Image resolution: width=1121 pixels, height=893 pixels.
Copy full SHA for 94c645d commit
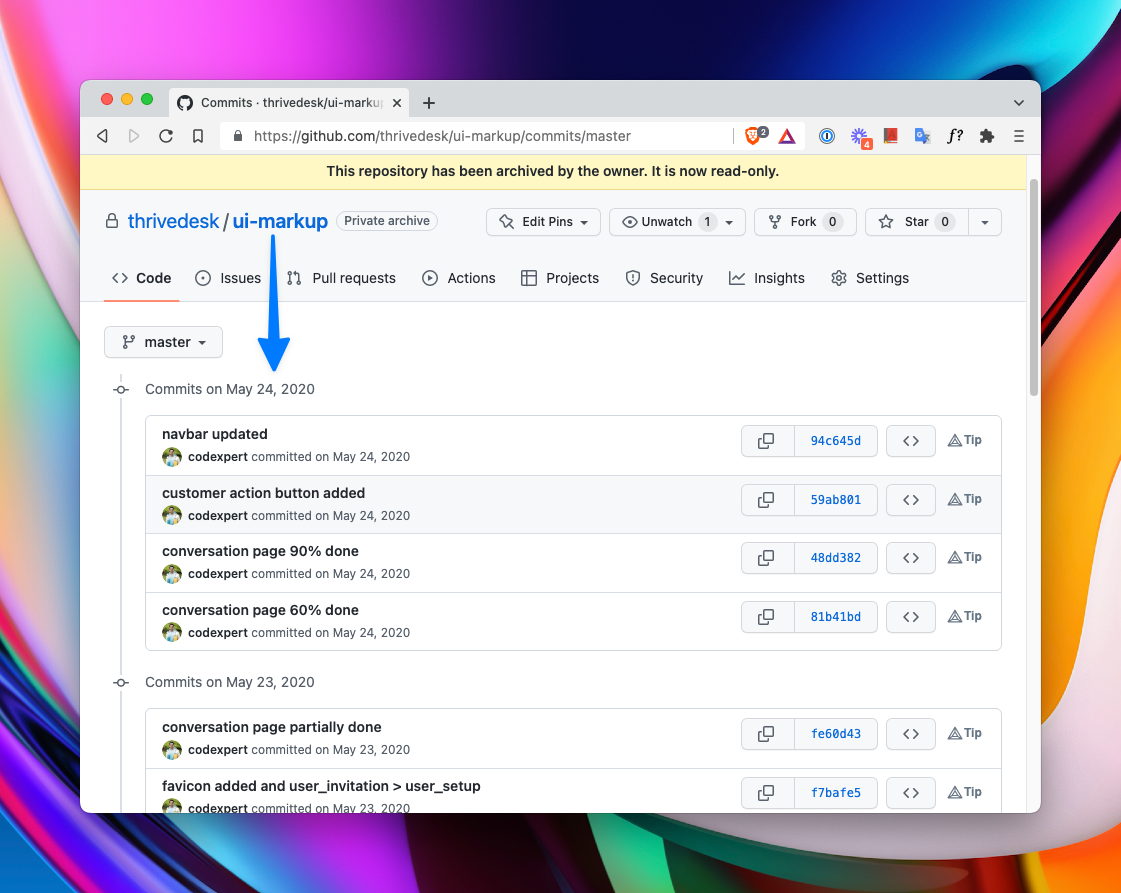click(x=767, y=440)
